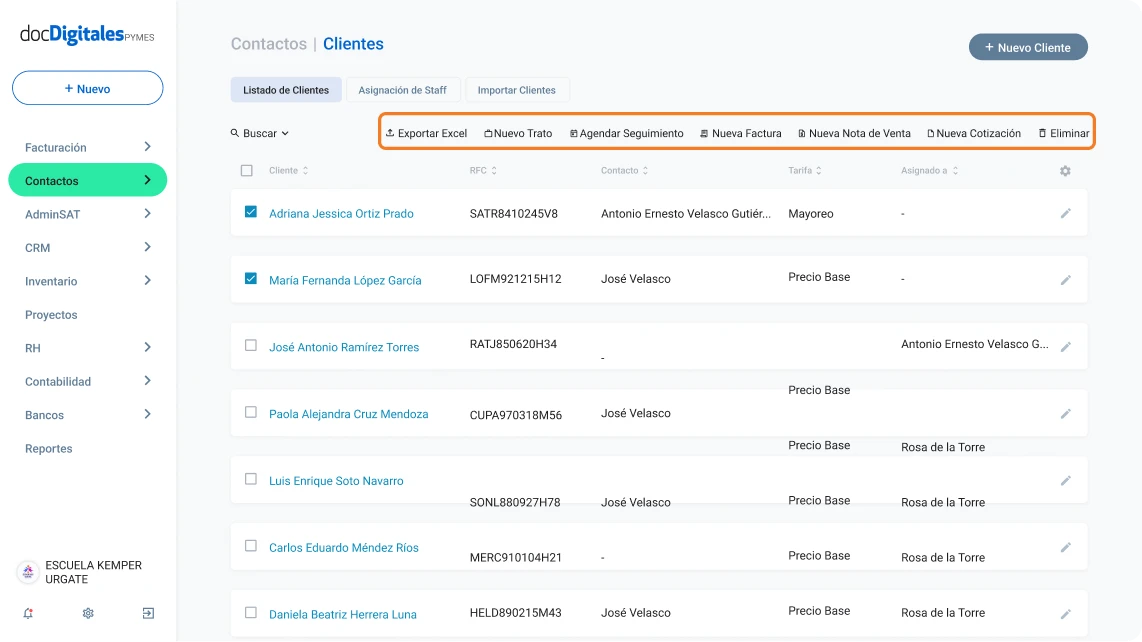Screen dimensions: 1142x642
Task: Expand the RH sidebar section
Action: (x=87, y=348)
